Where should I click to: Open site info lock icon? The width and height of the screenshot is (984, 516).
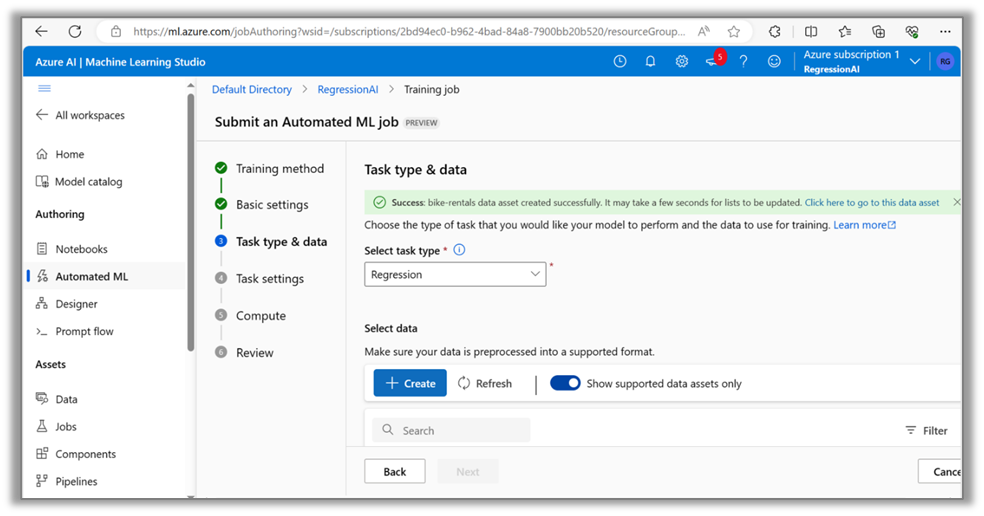(115, 31)
